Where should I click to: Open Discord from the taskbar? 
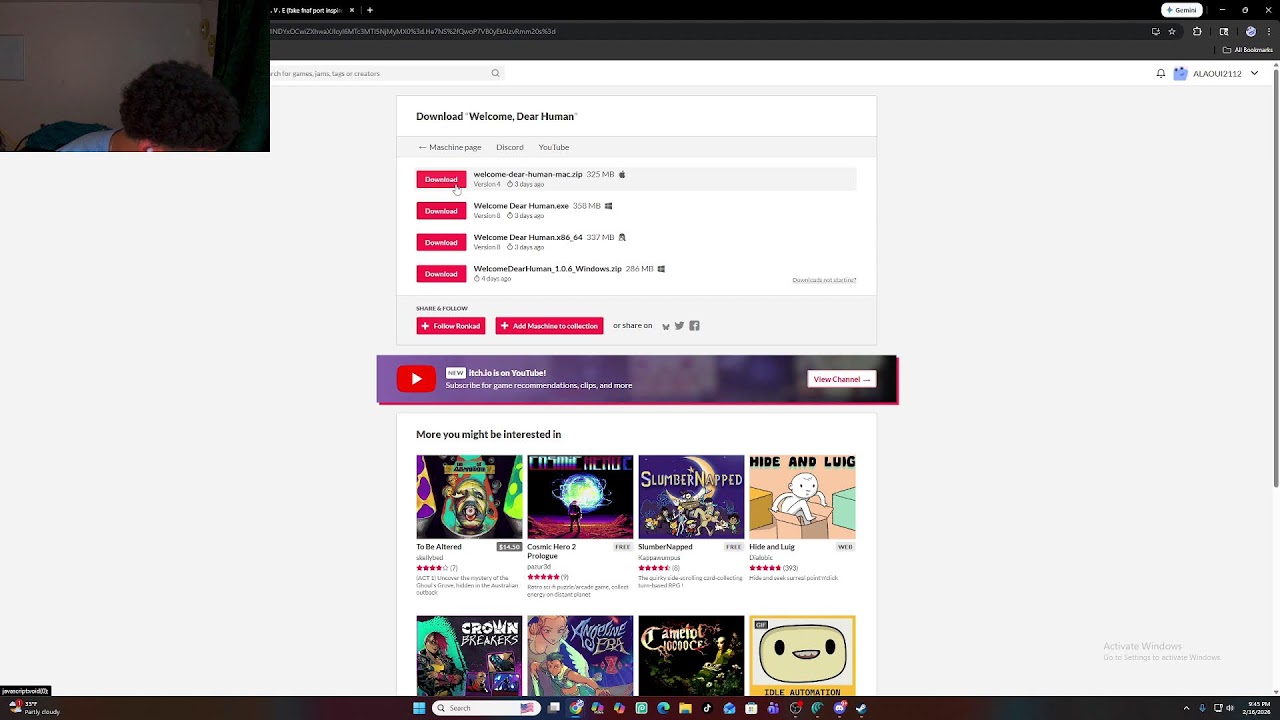click(x=839, y=708)
